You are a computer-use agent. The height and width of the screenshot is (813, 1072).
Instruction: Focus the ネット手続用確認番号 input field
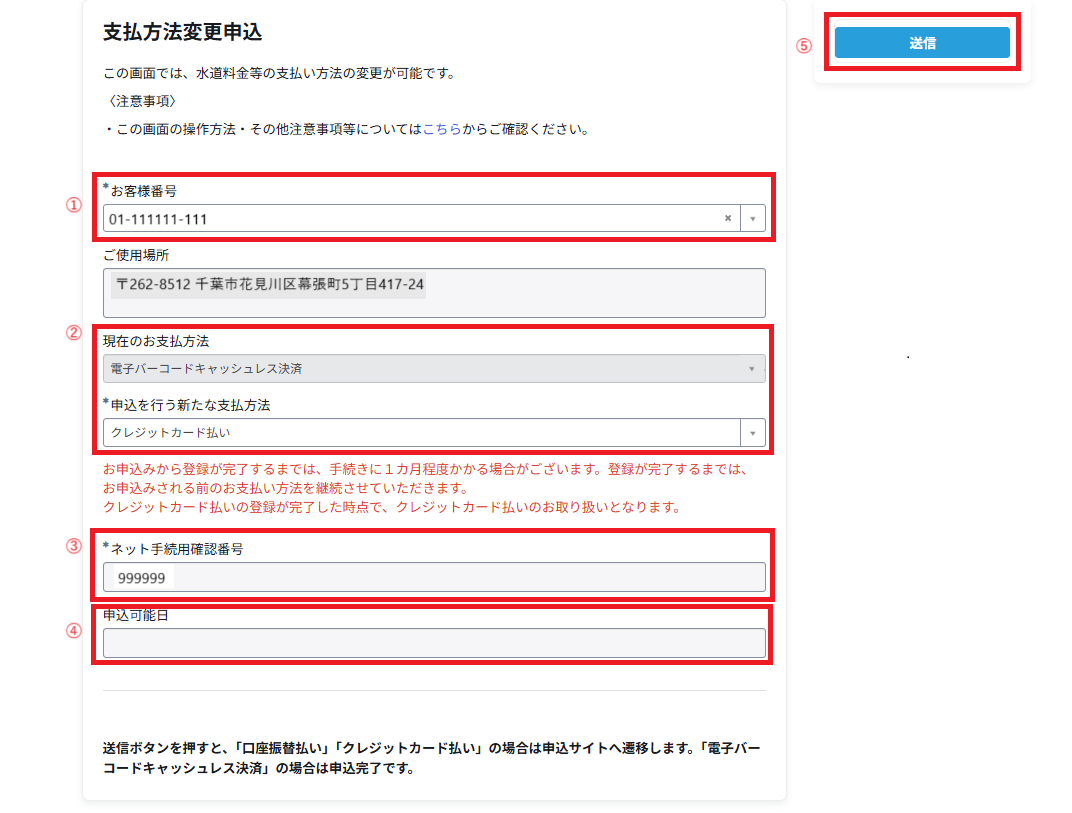point(434,577)
